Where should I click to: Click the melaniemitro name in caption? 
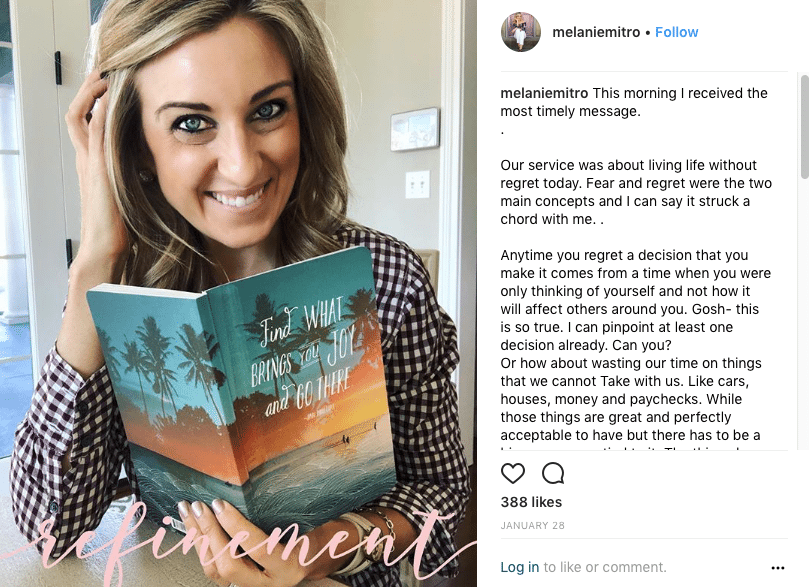tap(544, 93)
